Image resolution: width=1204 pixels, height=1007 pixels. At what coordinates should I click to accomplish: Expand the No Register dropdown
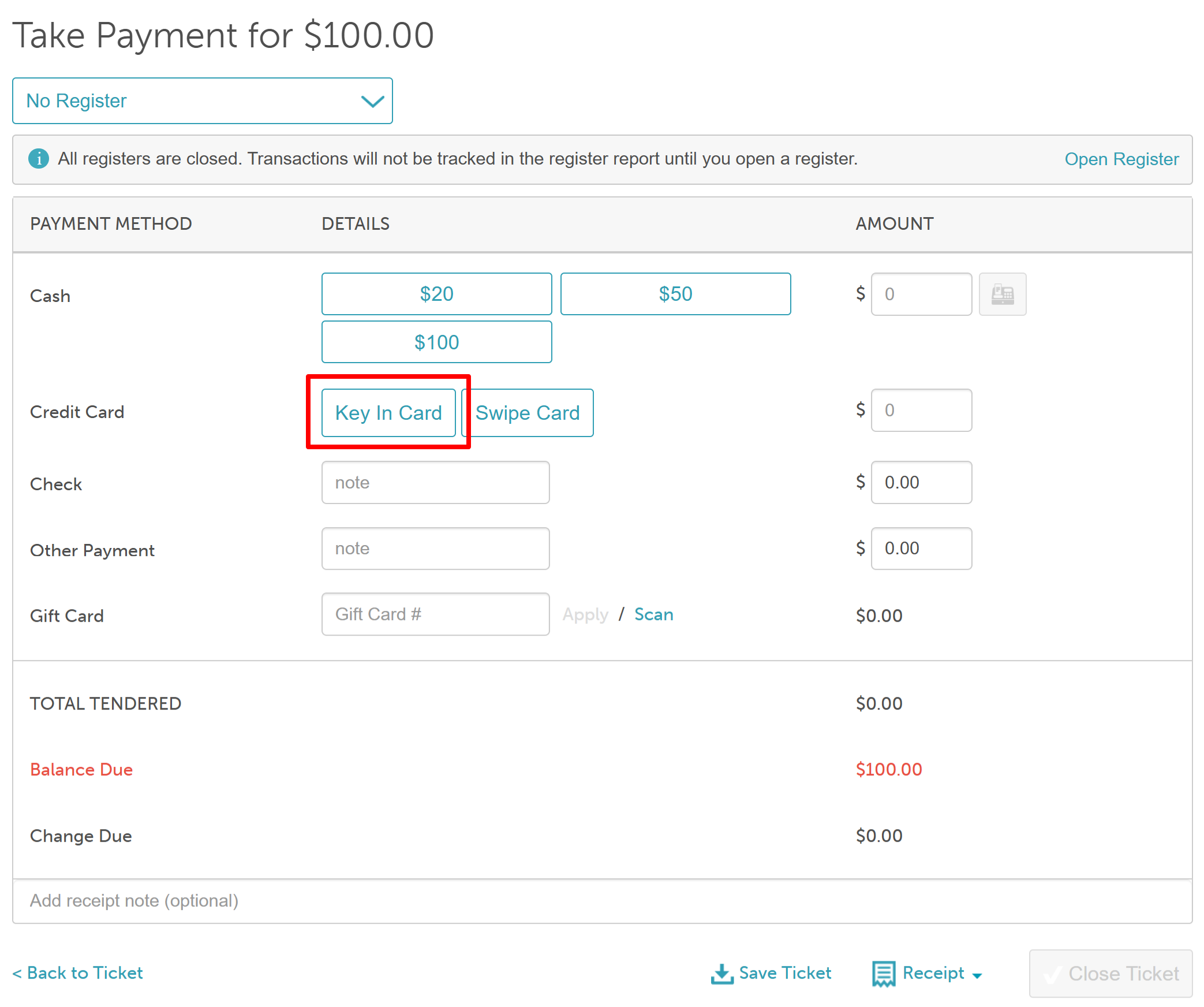click(202, 101)
